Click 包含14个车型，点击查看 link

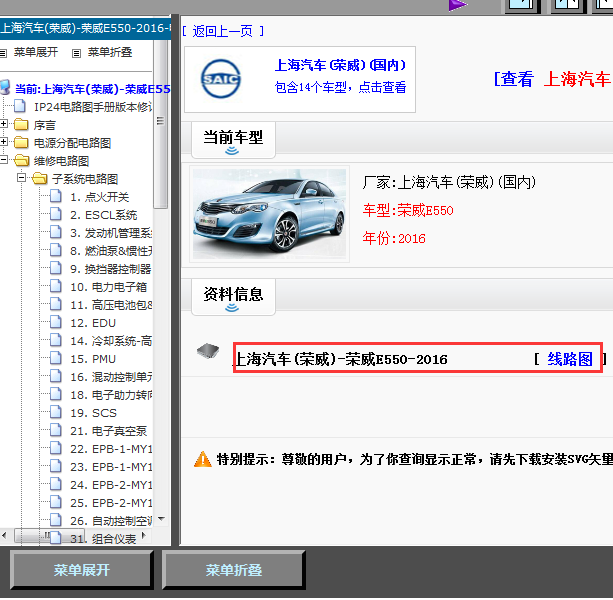point(340,87)
